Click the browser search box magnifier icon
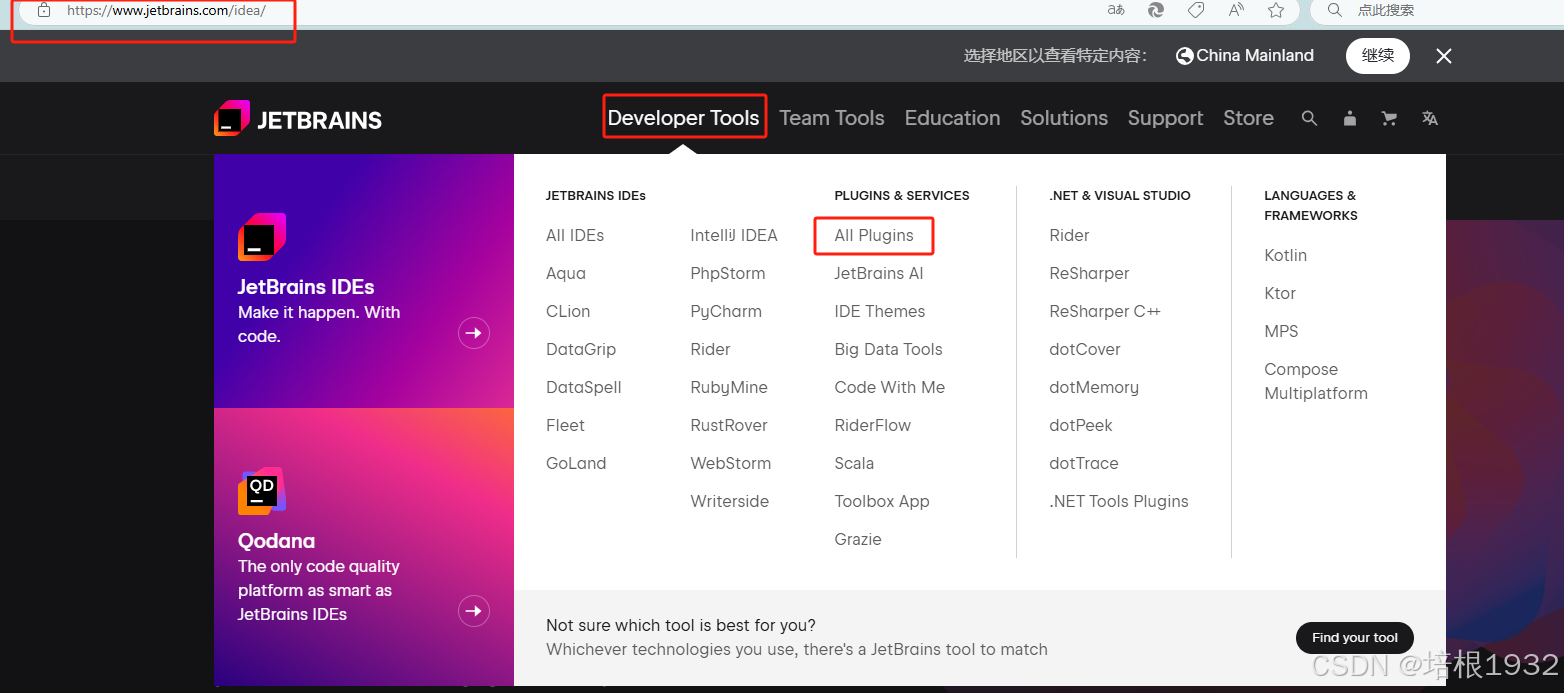This screenshot has width=1564, height=693. point(1334,10)
